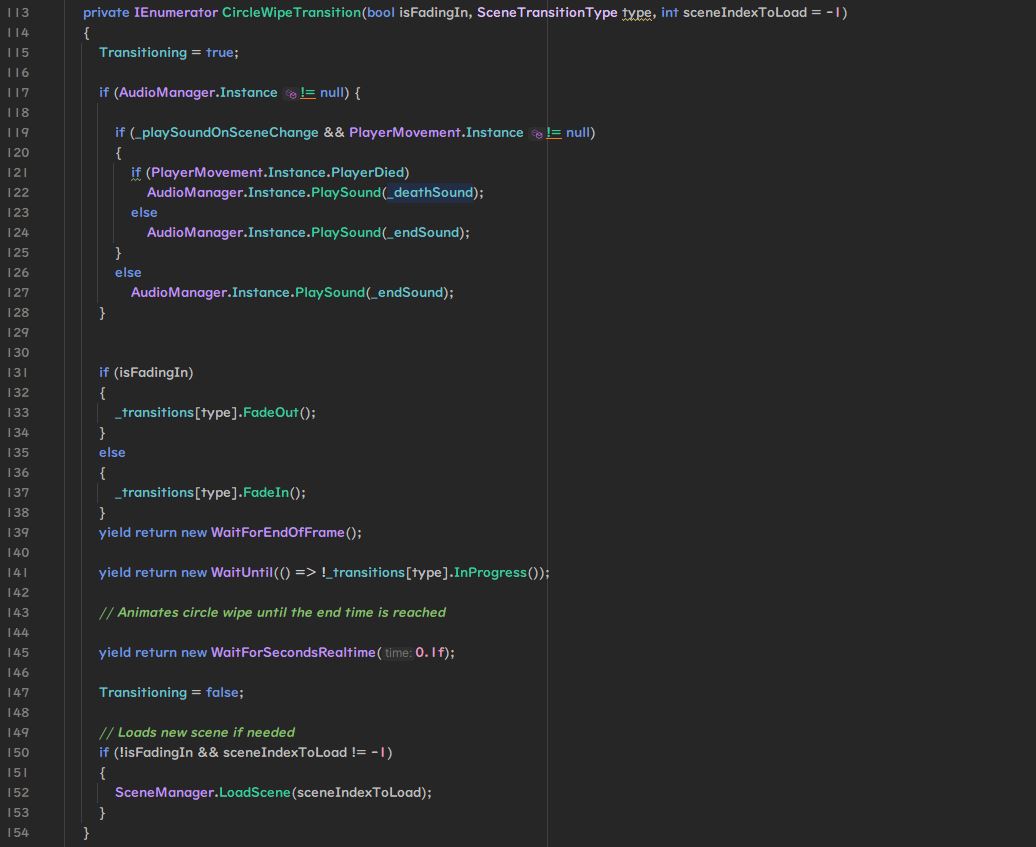Click the Unity null-check icon on line 119
The width and height of the screenshot is (1036, 847).
click(x=536, y=133)
